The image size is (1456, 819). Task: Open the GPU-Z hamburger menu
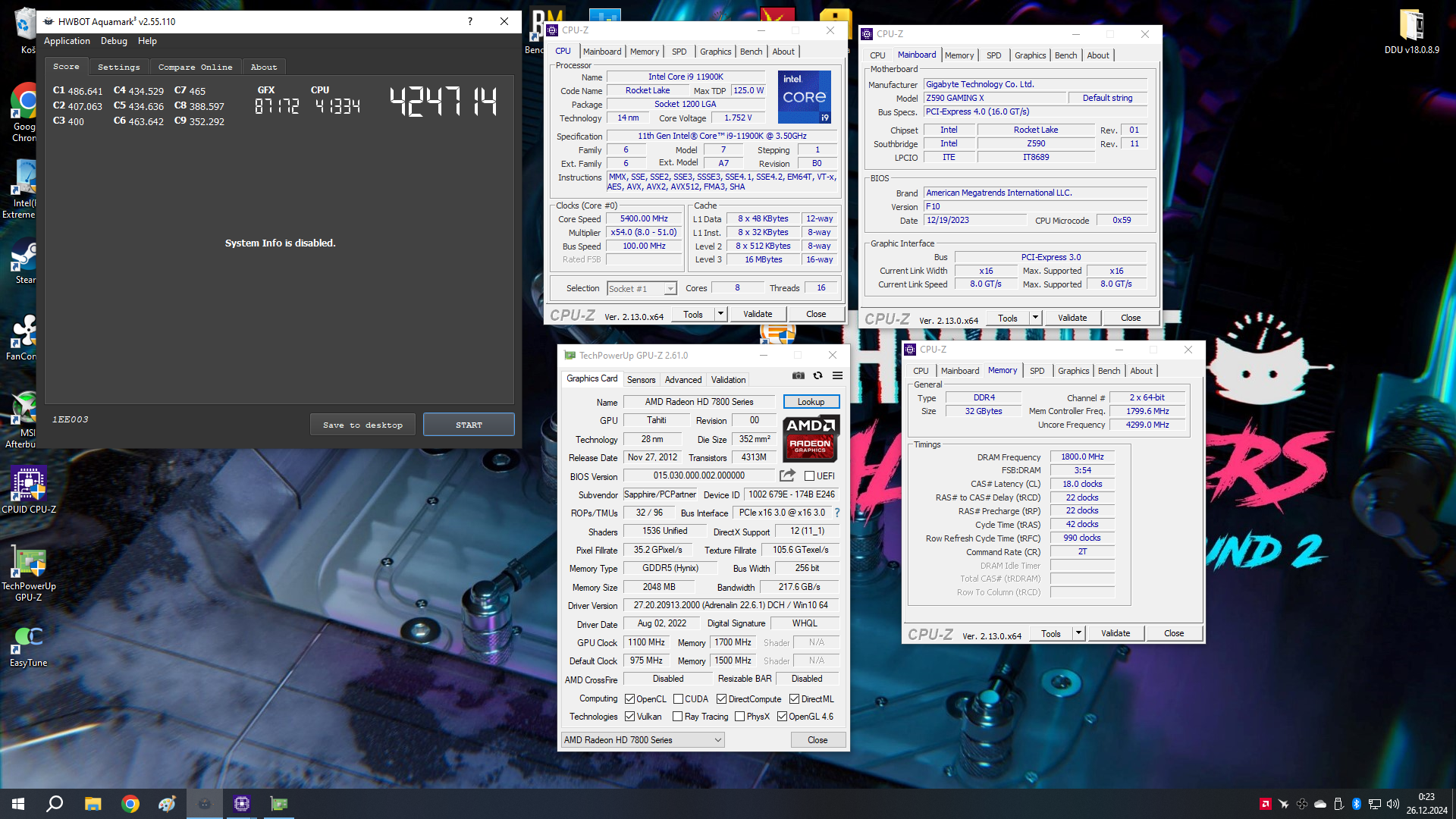837,375
